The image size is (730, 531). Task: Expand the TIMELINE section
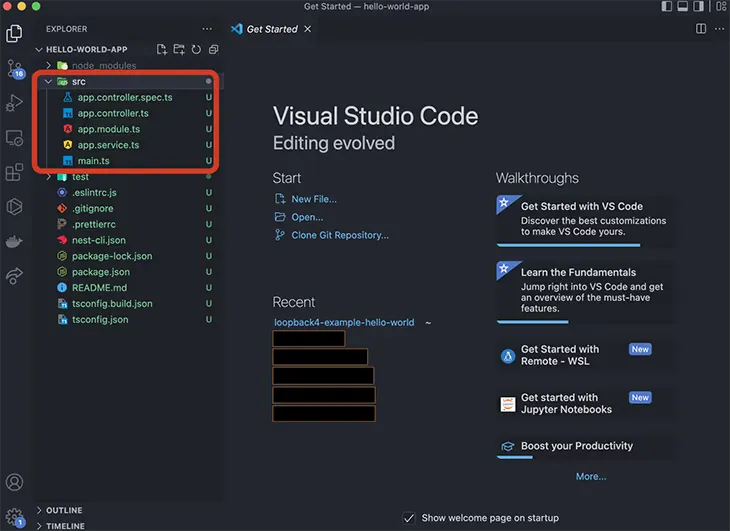[x=65, y=526]
